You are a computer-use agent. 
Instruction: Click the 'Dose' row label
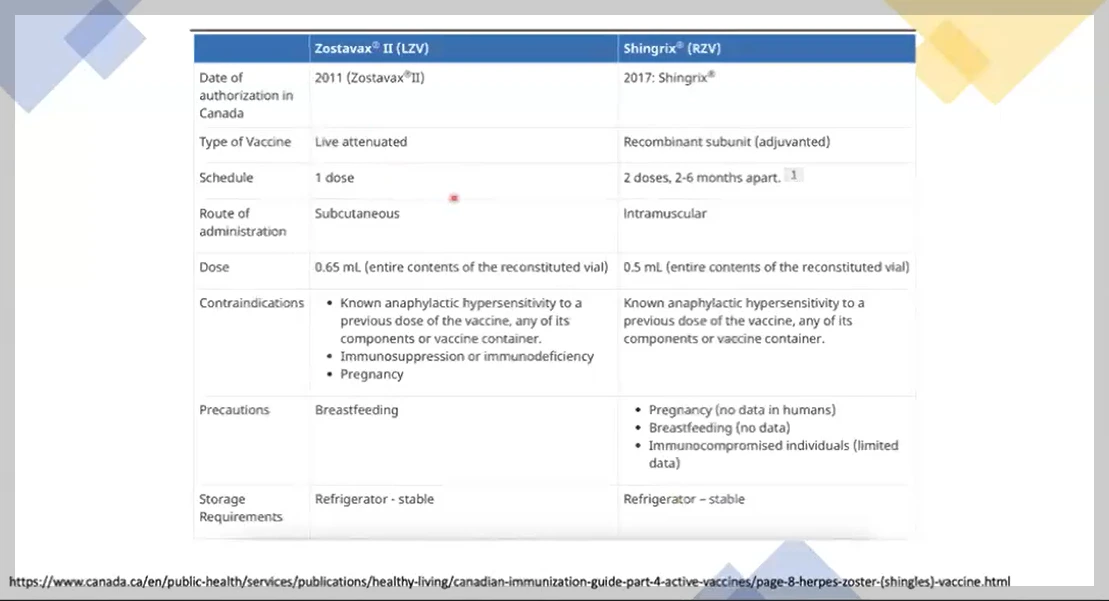pos(214,267)
